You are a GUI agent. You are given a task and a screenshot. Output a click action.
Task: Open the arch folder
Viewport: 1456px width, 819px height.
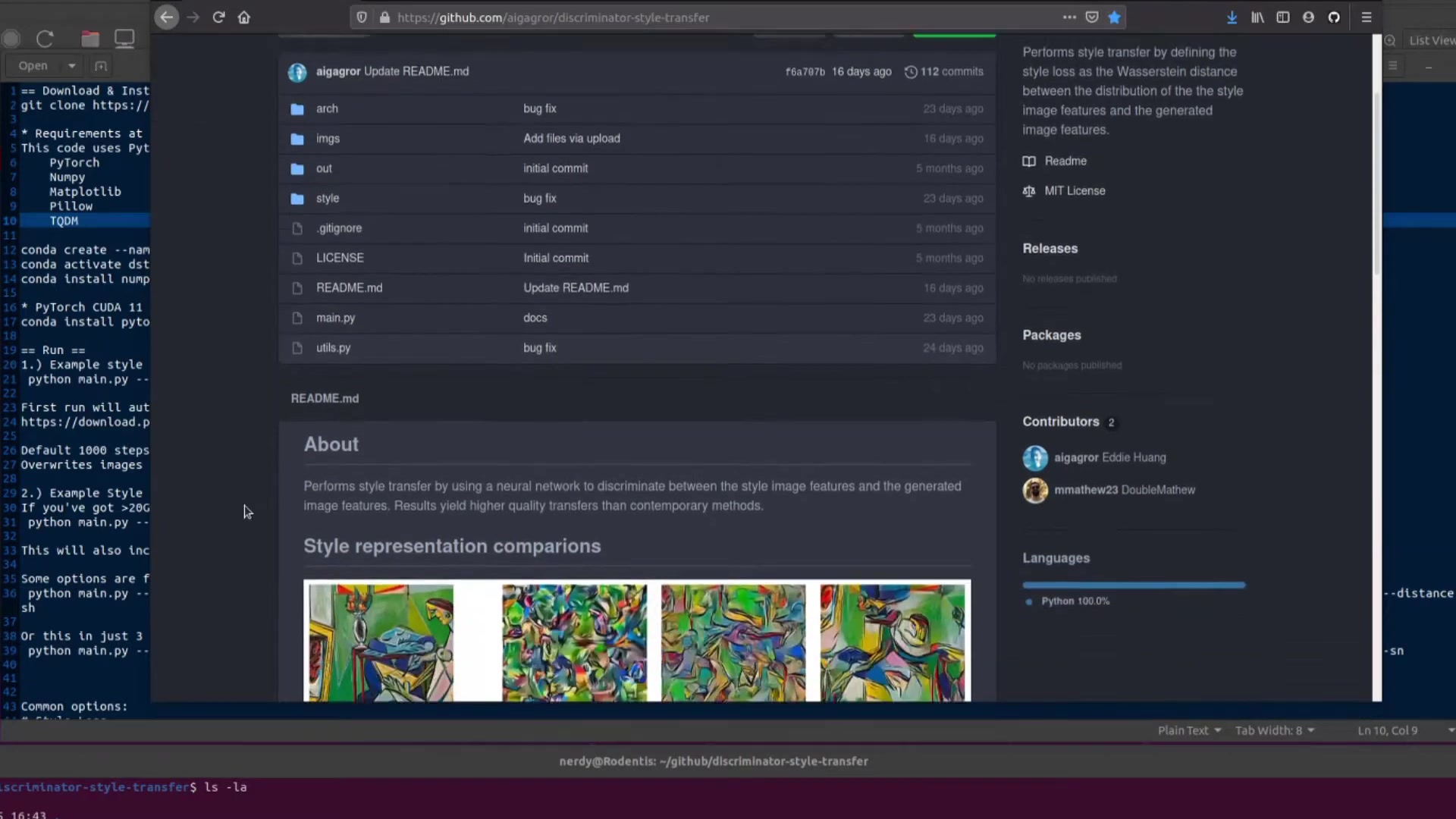[x=327, y=108]
